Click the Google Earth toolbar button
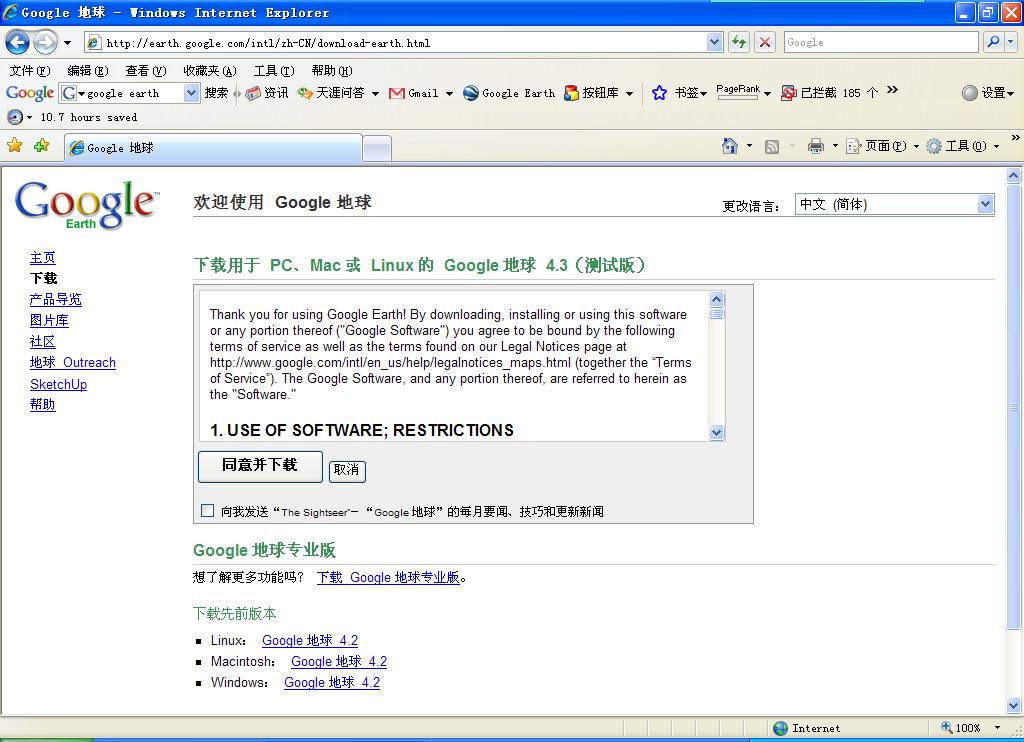The width and height of the screenshot is (1024, 742). 509,93
